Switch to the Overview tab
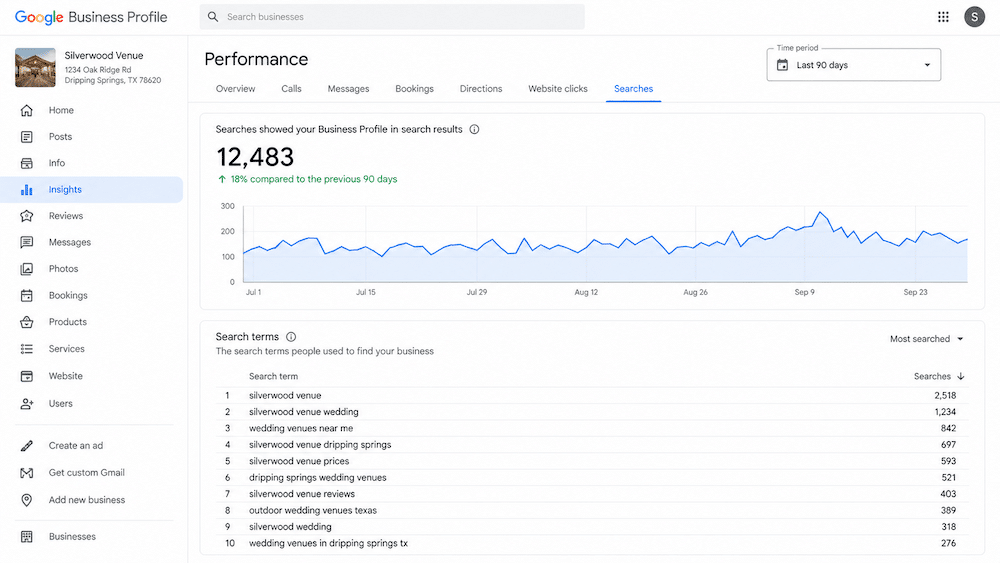1000x563 pixels. [x=235, y=89]
